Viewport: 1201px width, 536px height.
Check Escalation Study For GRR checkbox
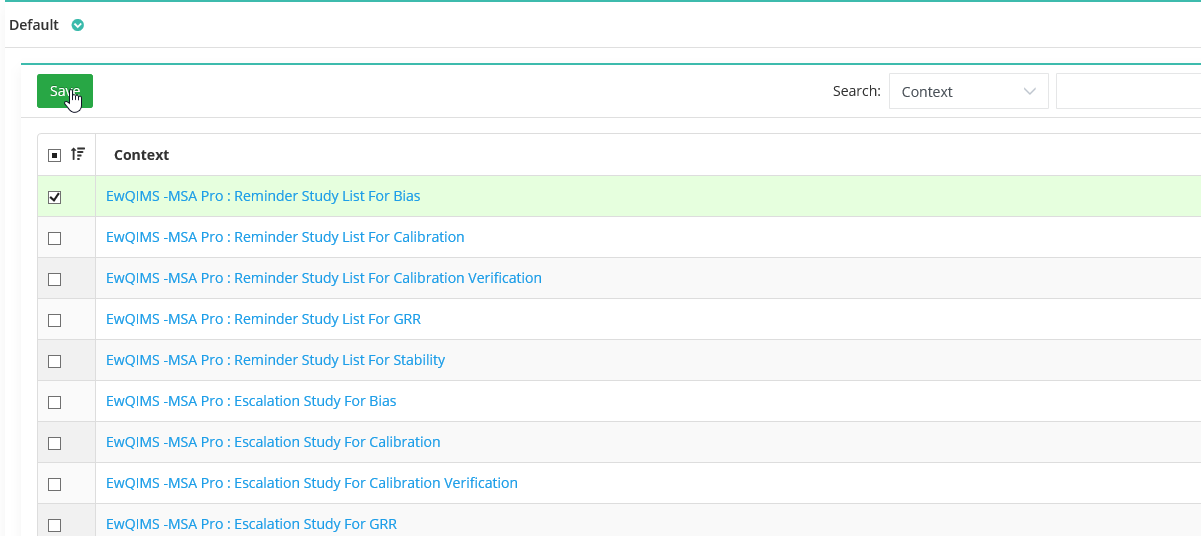pyautogui.click(x=54, y=525)
